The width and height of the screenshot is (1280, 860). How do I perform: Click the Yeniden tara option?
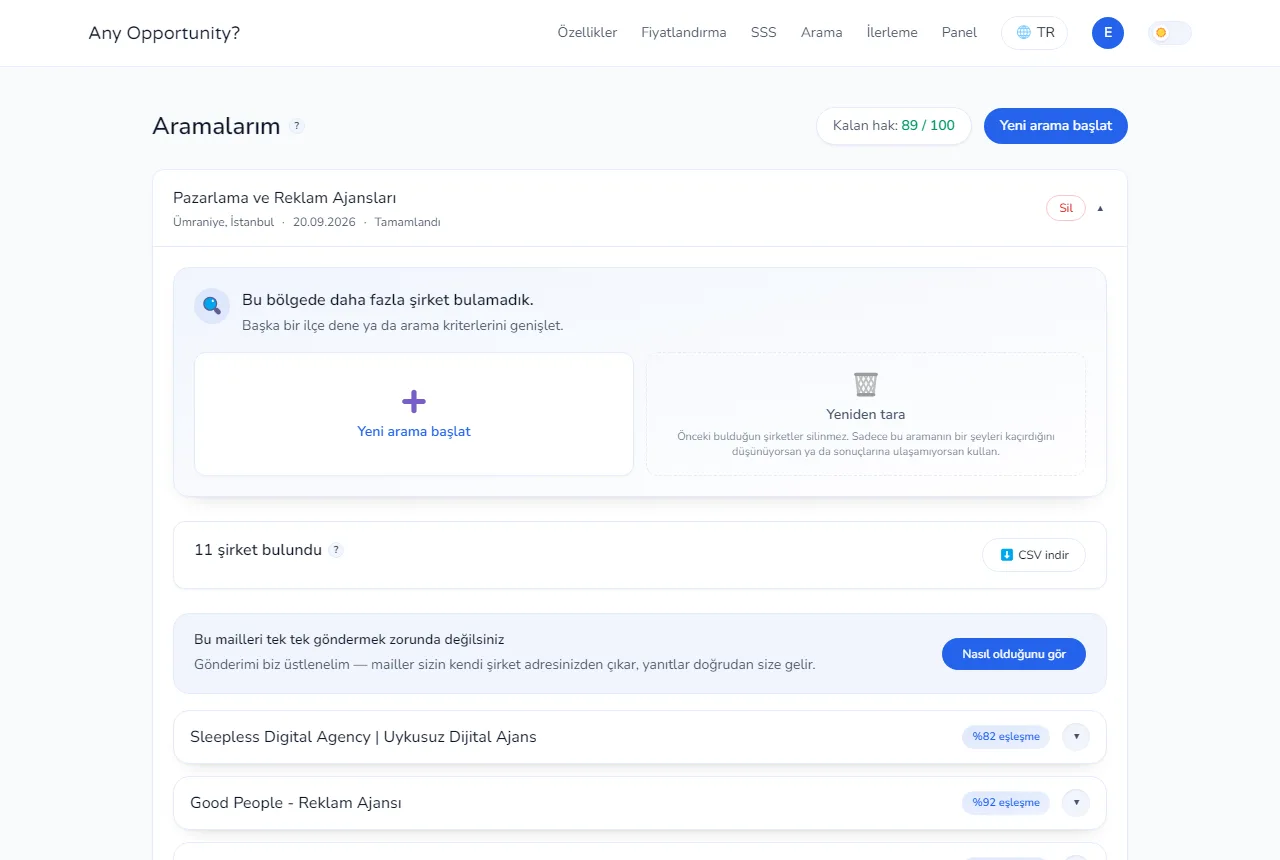(x=866, y=414)
